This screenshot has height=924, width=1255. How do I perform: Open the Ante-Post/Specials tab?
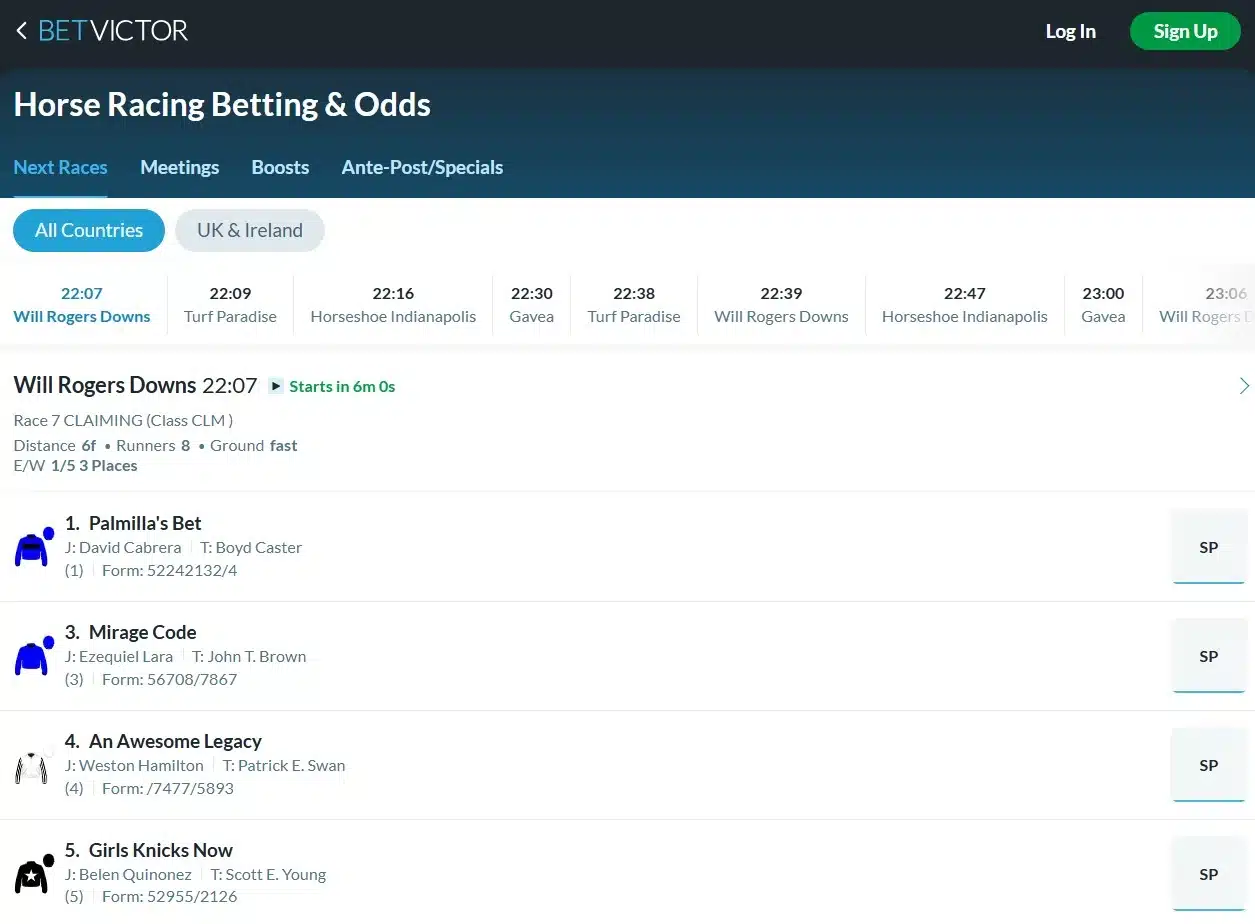point(422,167)
